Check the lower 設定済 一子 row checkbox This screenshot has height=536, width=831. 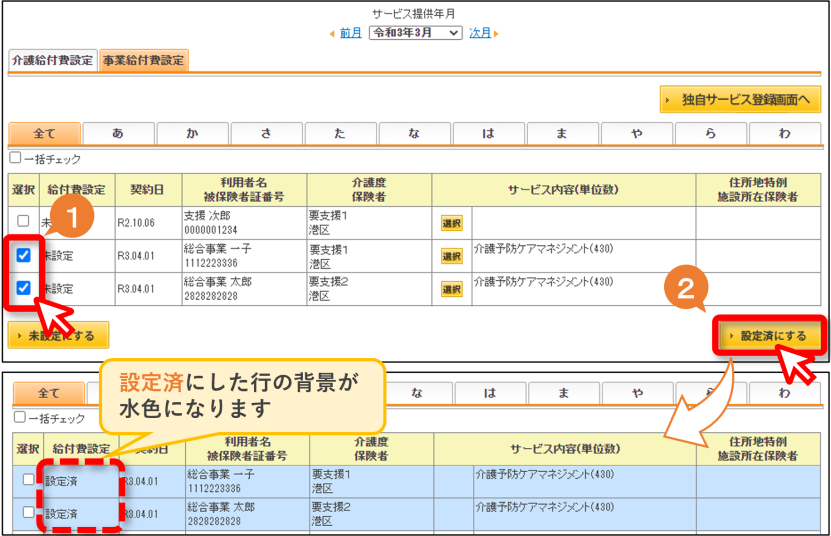click(28, 479)
